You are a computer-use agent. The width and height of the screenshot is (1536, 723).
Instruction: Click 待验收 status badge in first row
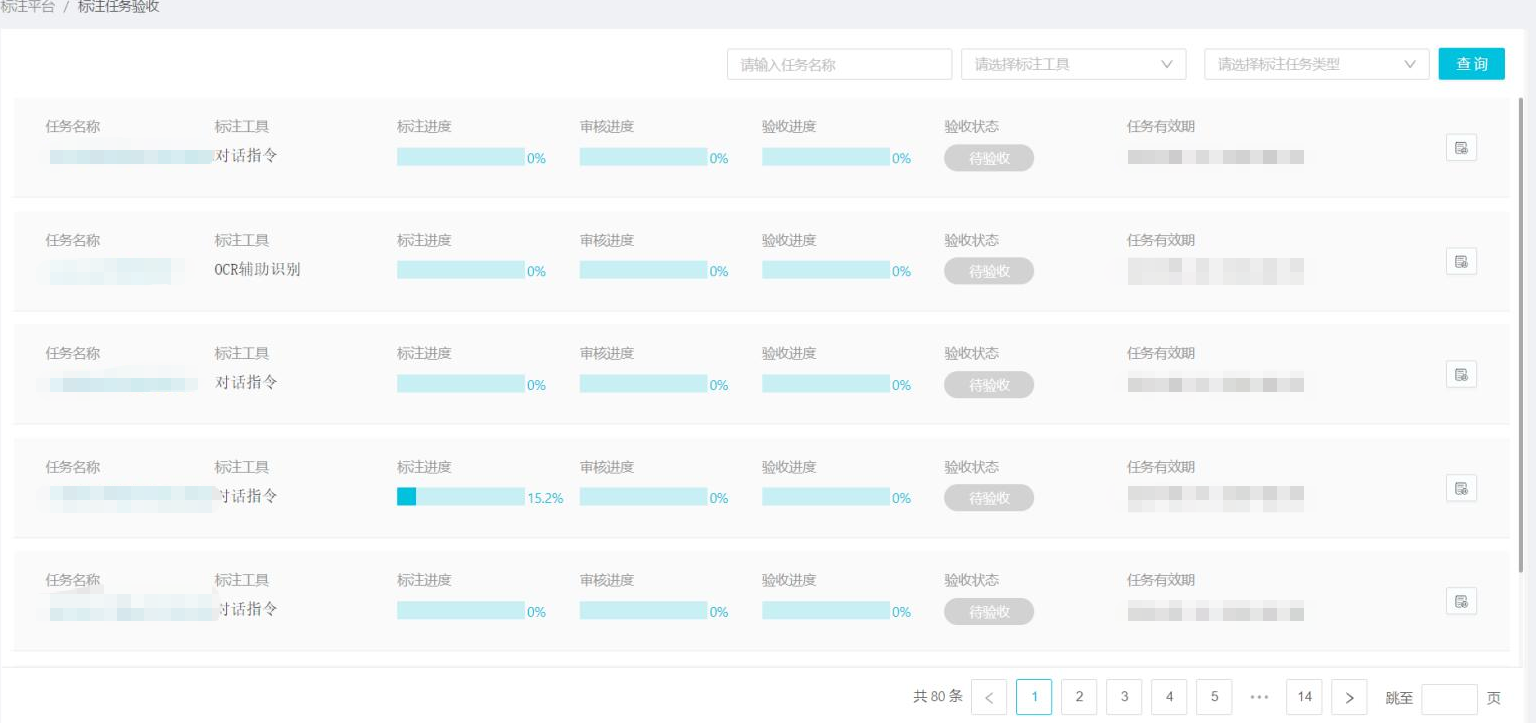point(989,158)
